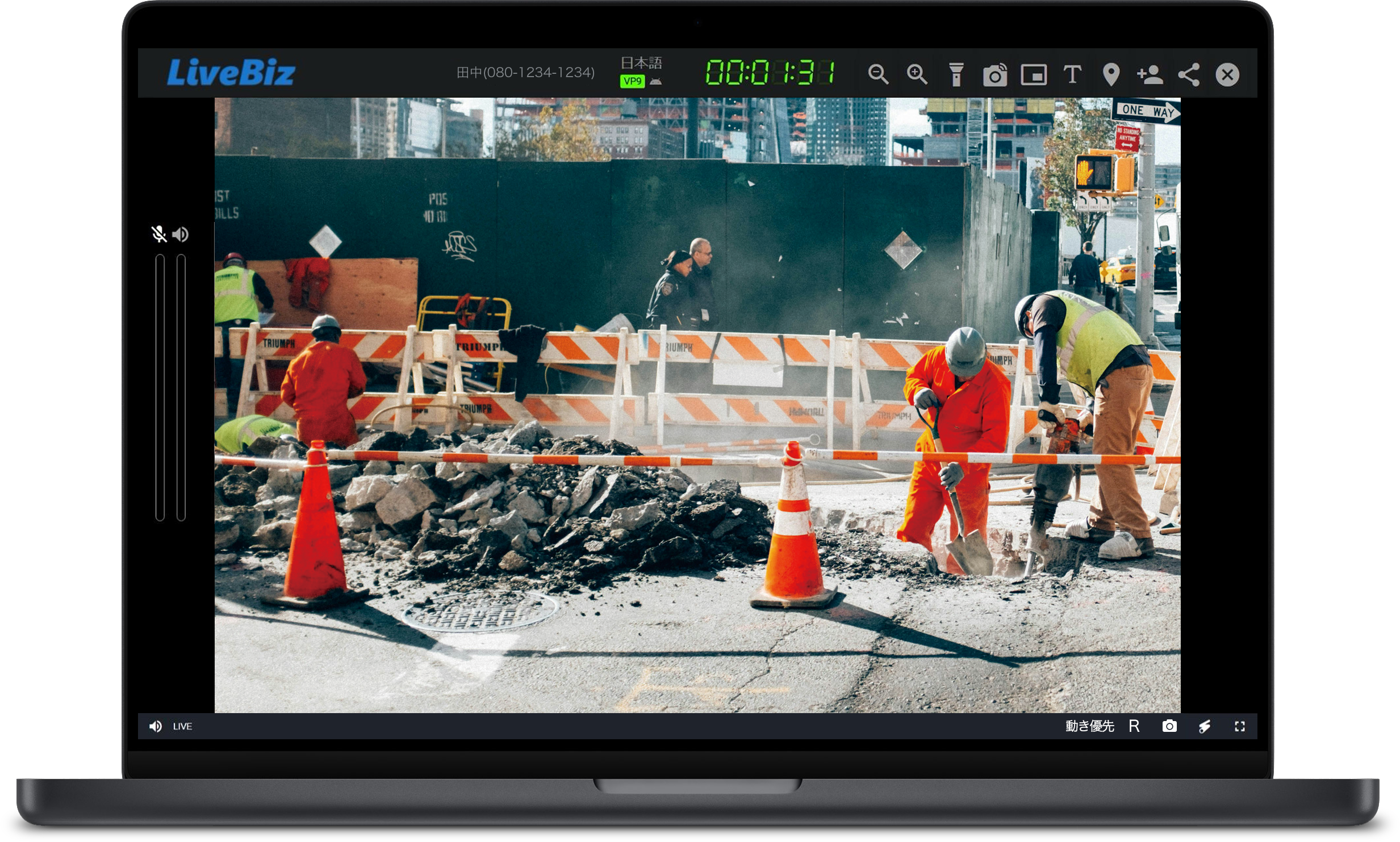
Task: Open the 日本語 language selector
Action: [641, 62]
